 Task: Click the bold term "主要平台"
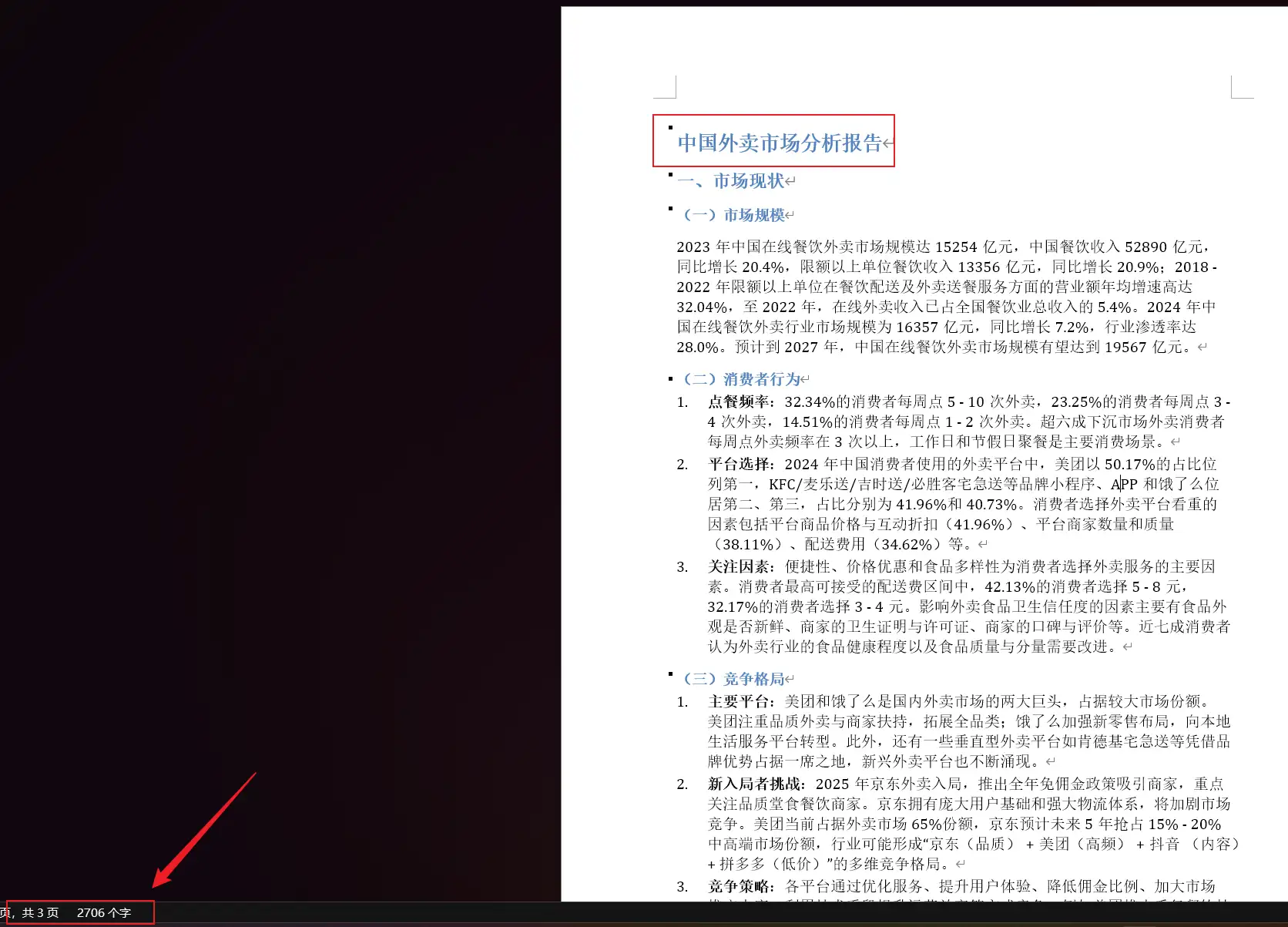[739, 701]
